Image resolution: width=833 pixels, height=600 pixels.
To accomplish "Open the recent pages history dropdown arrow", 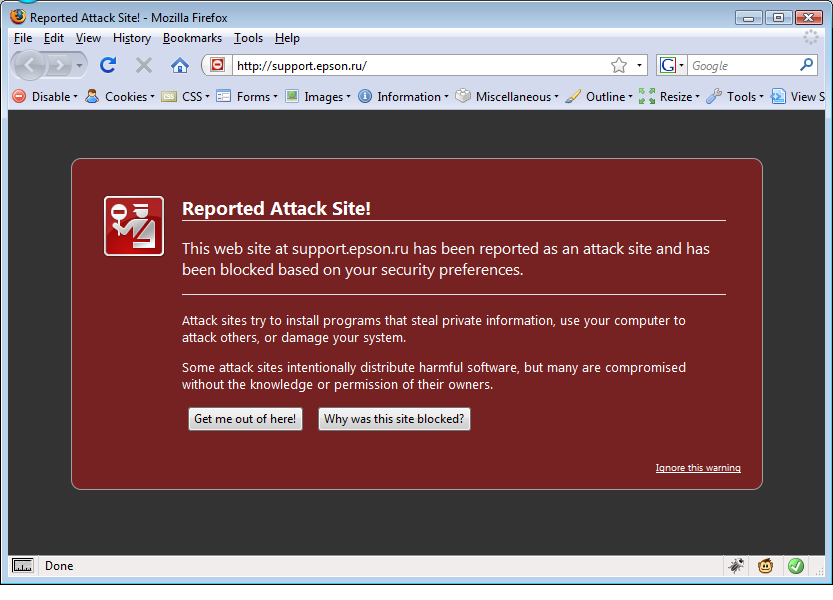I will 79,66.
